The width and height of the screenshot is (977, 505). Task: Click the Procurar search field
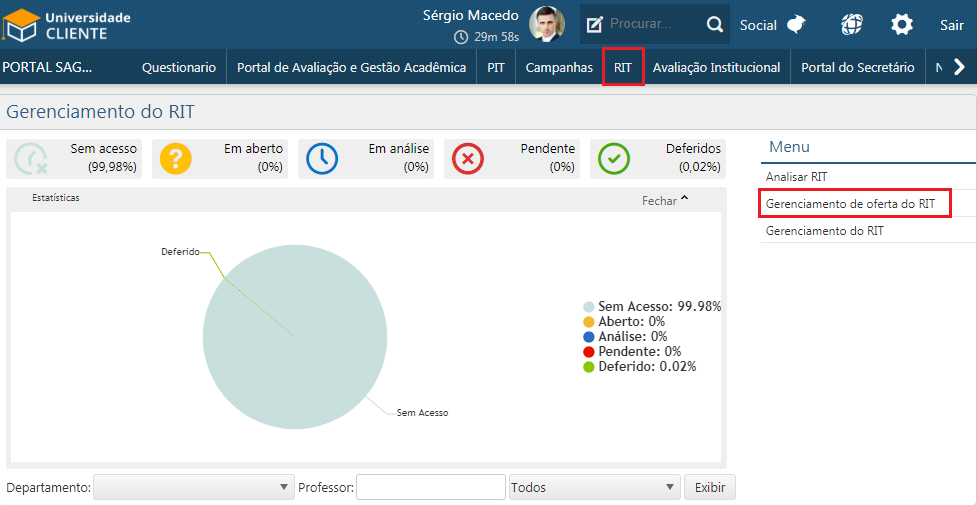point(655,24)
